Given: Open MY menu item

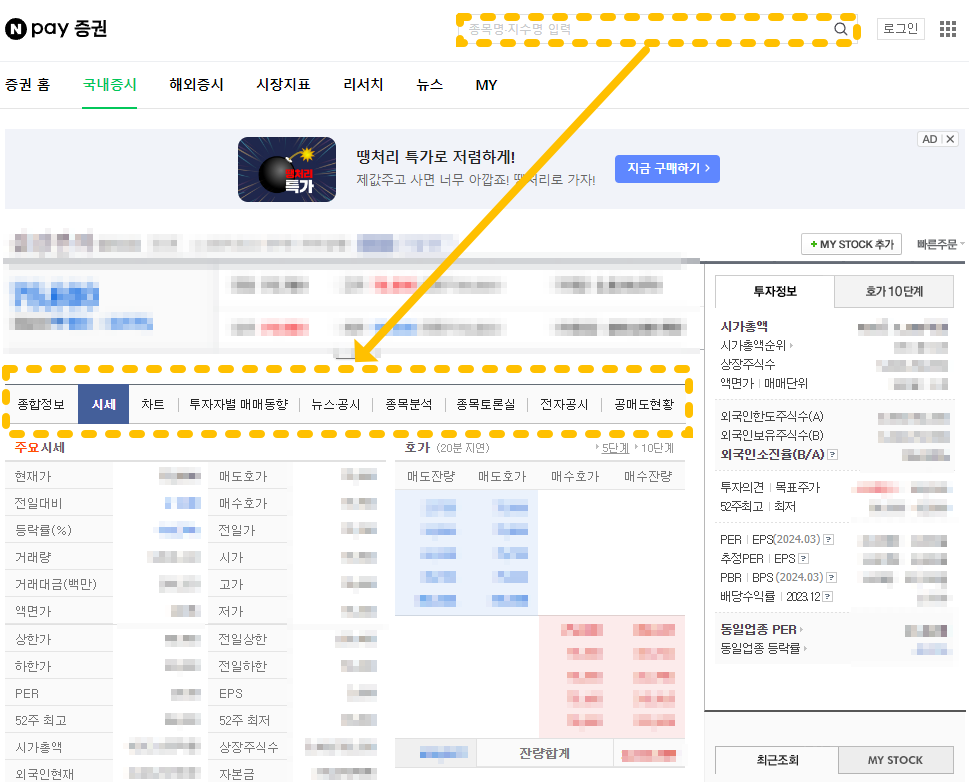Looking at the screenshot, I should 486,85.
